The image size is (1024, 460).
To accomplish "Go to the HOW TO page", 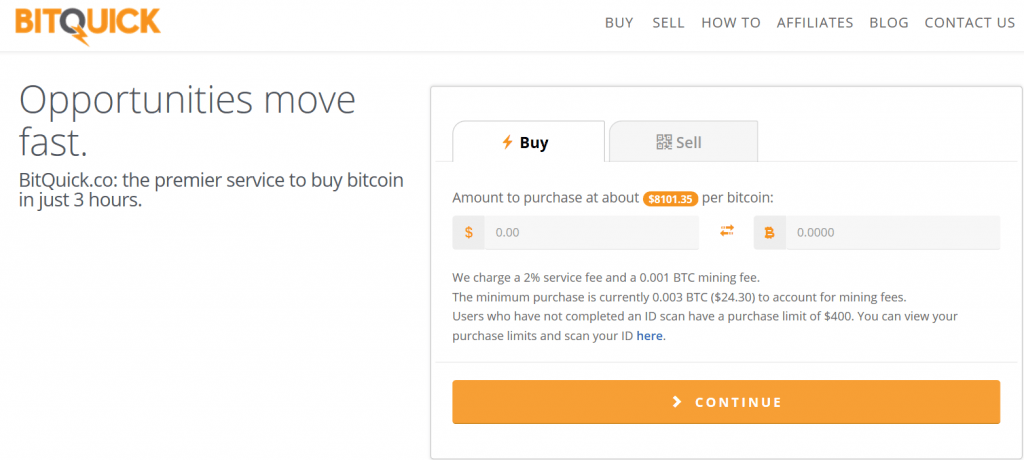I will 731,23.
